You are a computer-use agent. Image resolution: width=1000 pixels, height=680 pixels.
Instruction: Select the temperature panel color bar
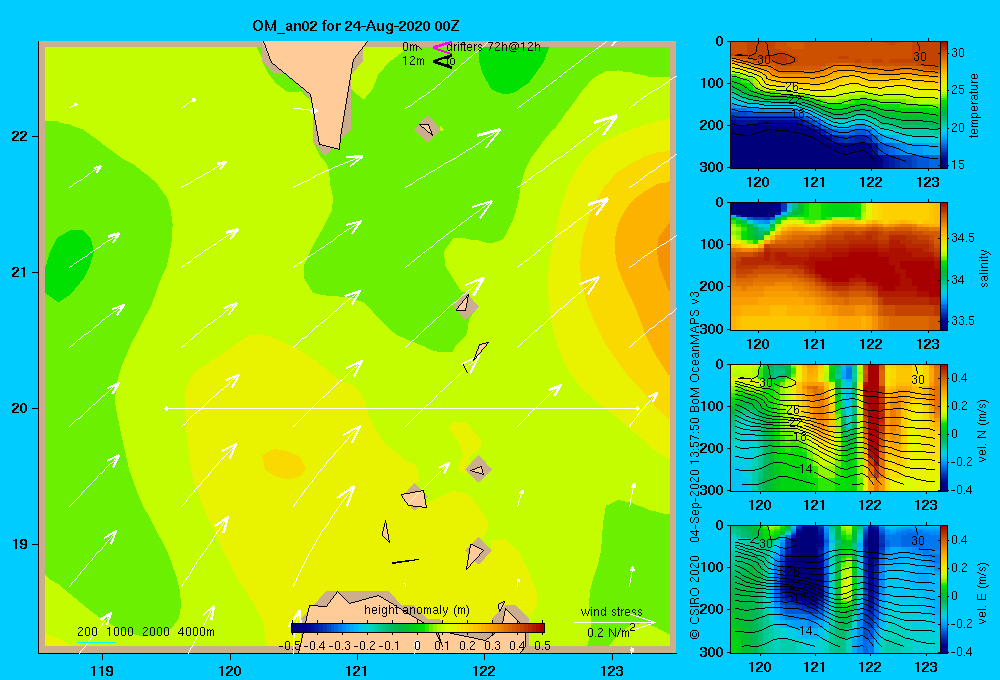click(x=944, y=105)
